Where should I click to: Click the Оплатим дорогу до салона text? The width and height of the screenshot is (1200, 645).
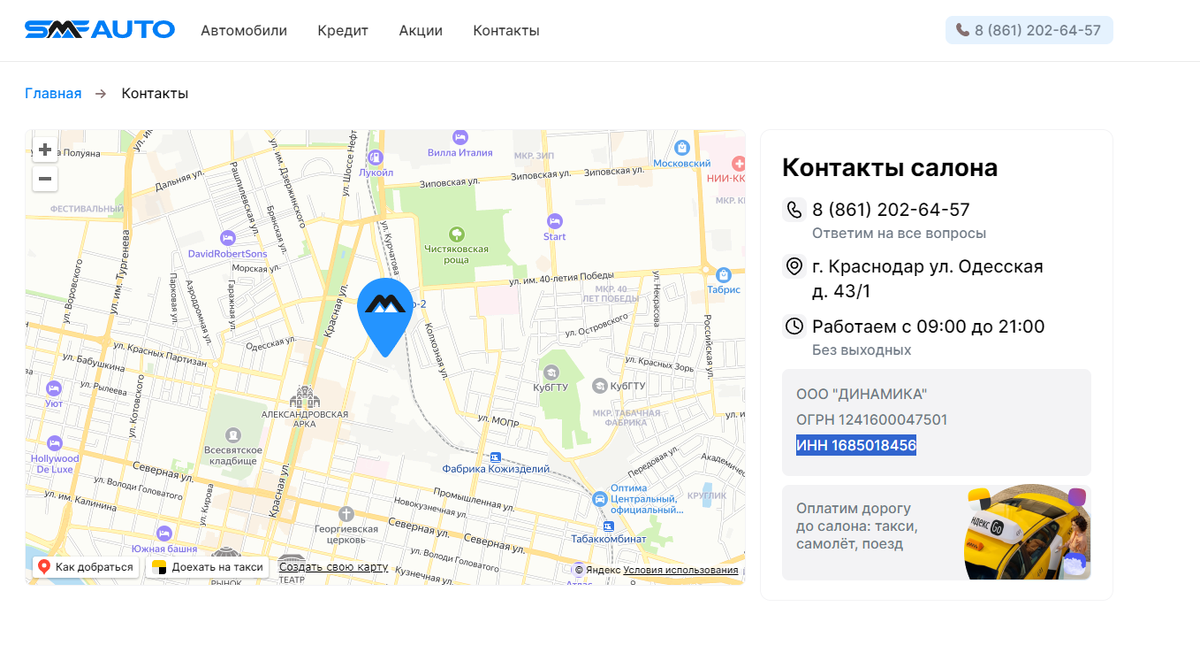click(857, 526)
